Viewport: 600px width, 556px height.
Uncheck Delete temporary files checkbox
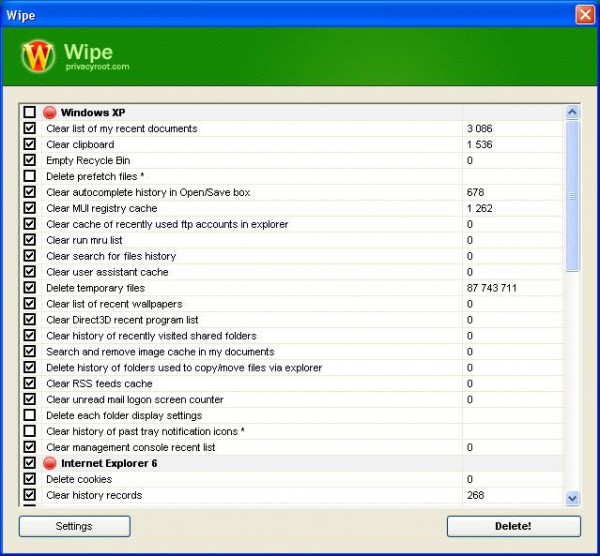[x=29, y=288]
